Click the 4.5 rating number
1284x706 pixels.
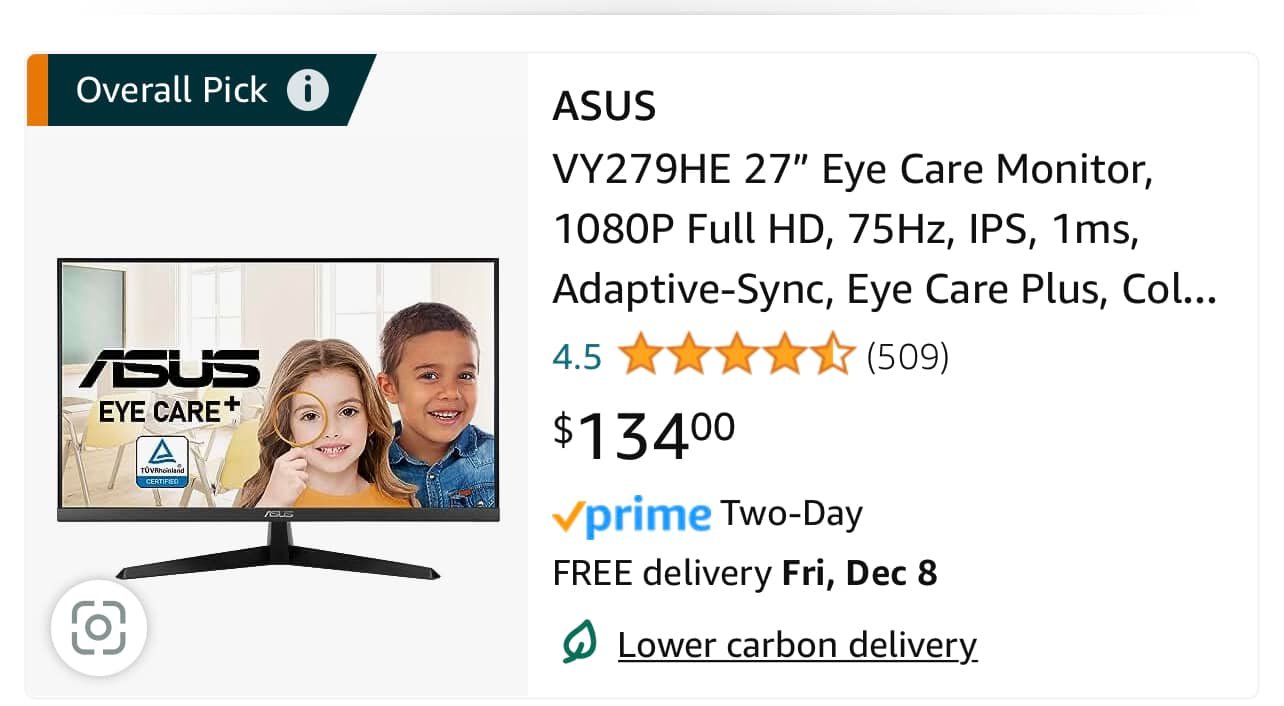tap(577, 357)
